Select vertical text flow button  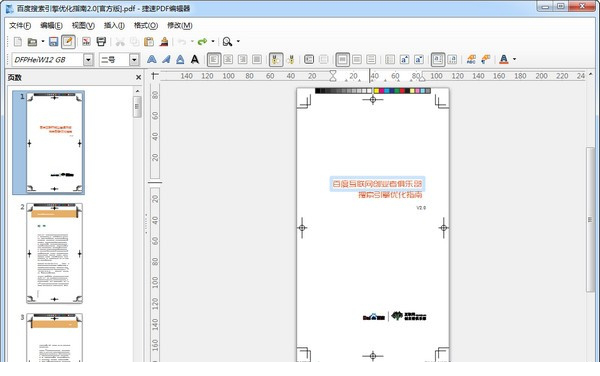point(452,59)
